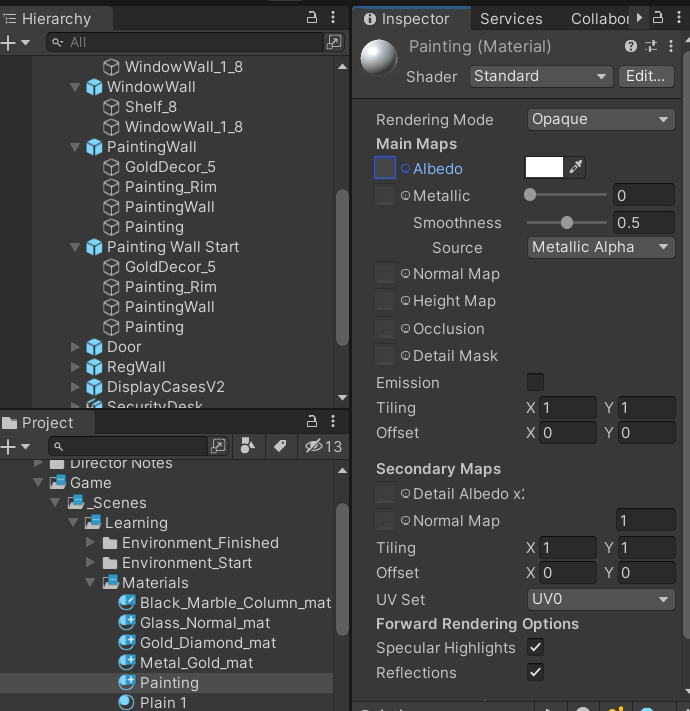Select Painting_Rim under Painting Wall Start
Viewport: 690px width, 711px height.
pyautogui.click(x=170, y=287)
